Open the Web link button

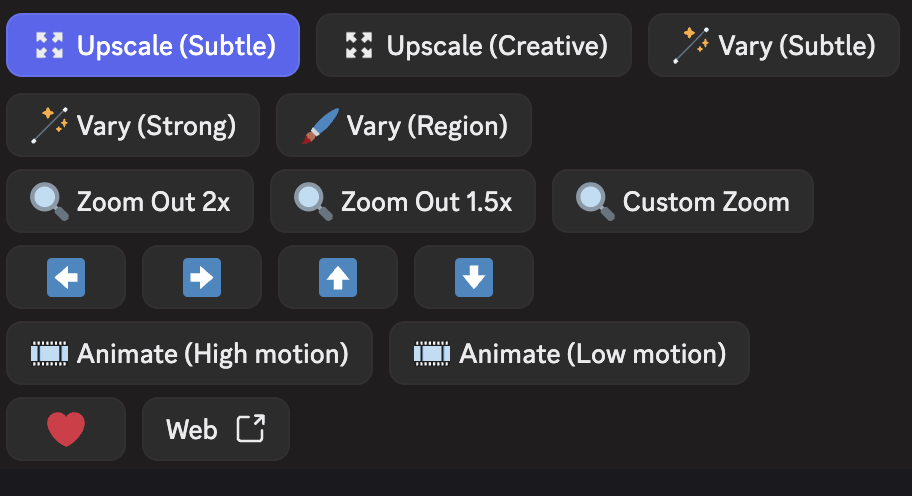click(x=216, y=429)
